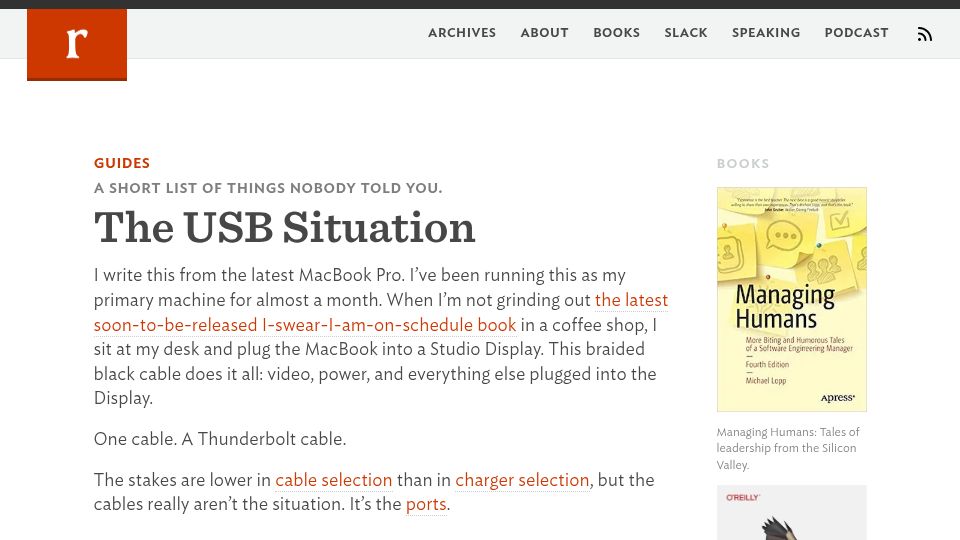Viewport: 960px width, 540px height.
Task: Go to the About page
Action: (545, 33)
